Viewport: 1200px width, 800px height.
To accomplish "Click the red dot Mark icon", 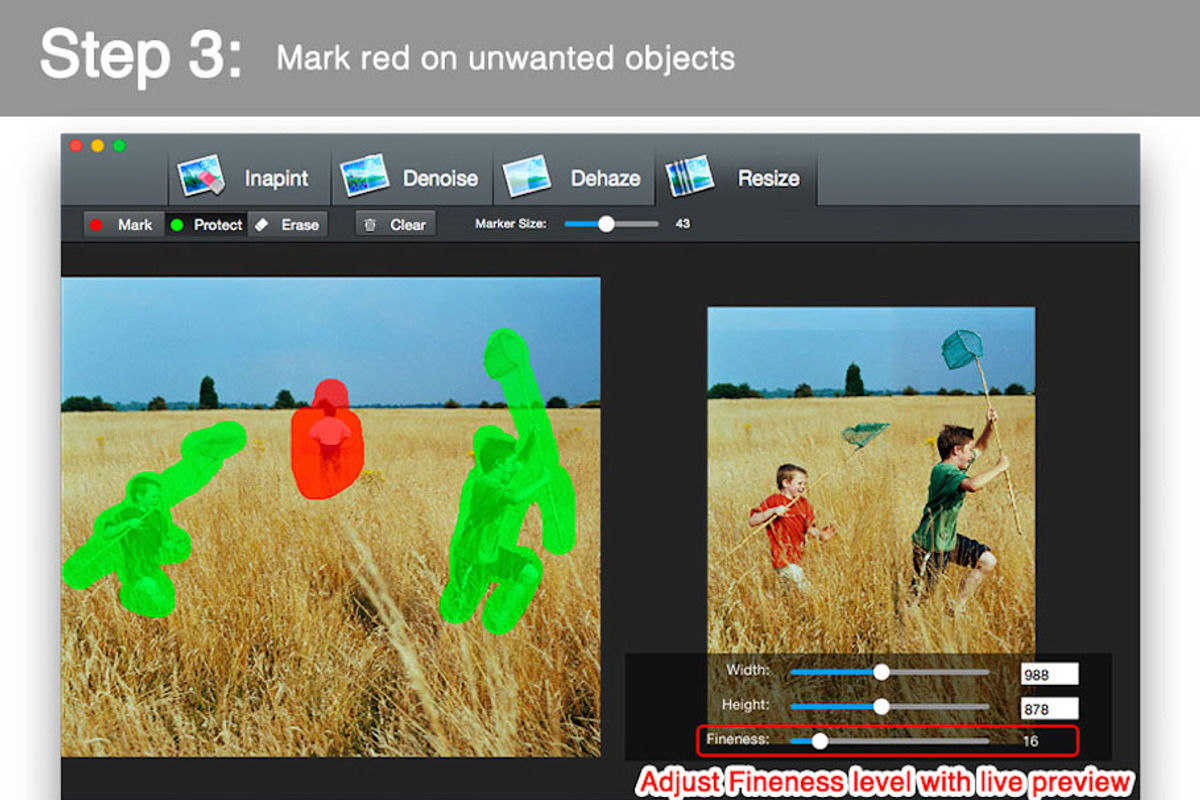I will pos(96,225).
